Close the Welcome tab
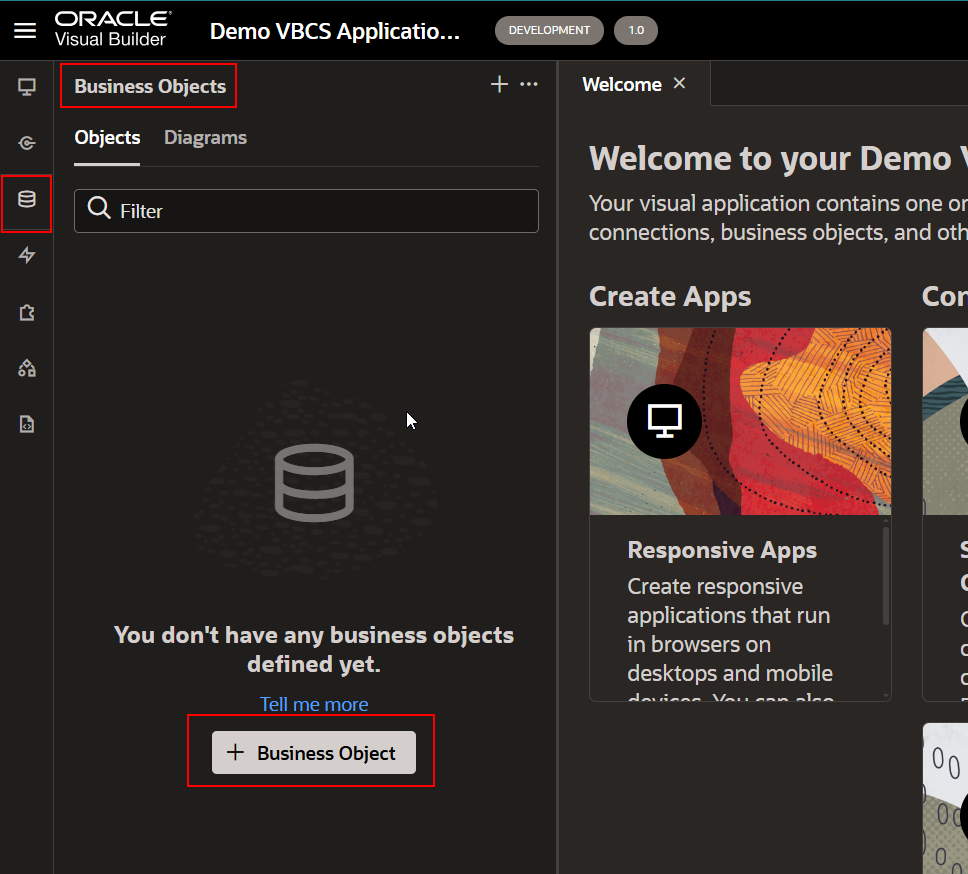Screen dimensions: 968x874 (x=680, y=83)
